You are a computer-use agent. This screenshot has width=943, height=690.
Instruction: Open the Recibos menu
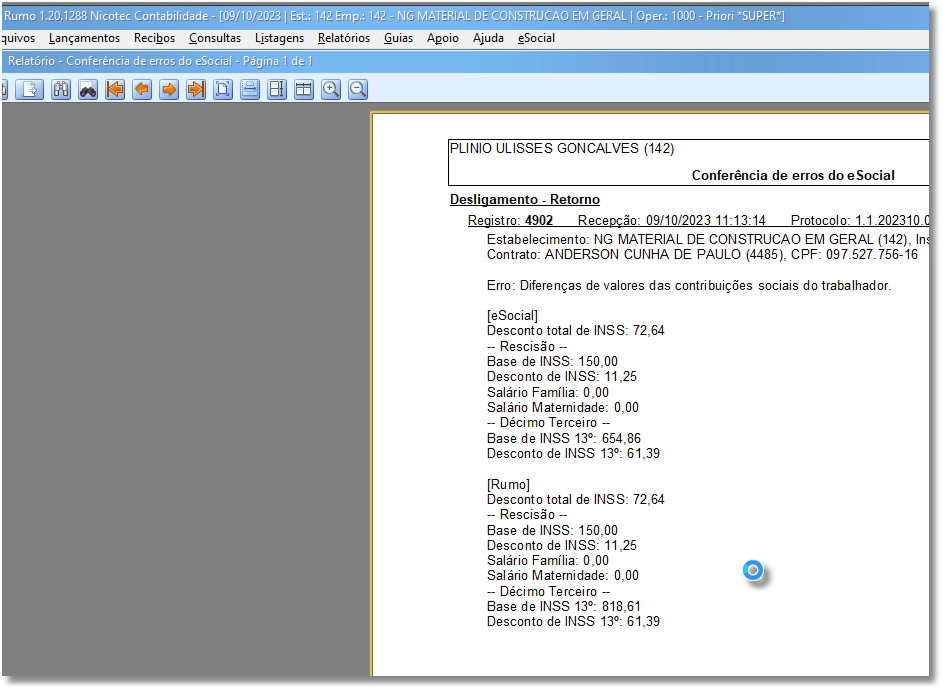click(155, 38)
